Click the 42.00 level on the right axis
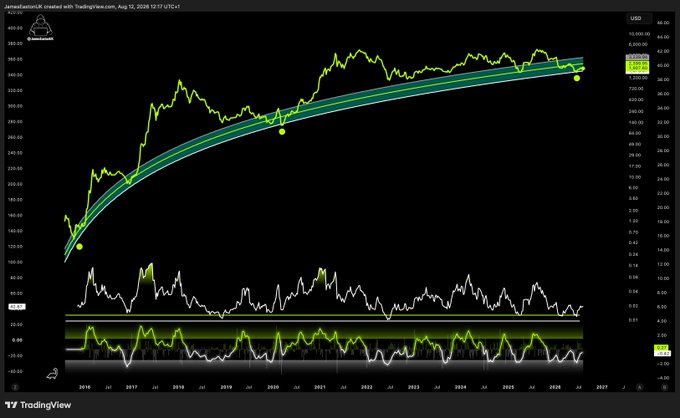 tap(663, 51)
